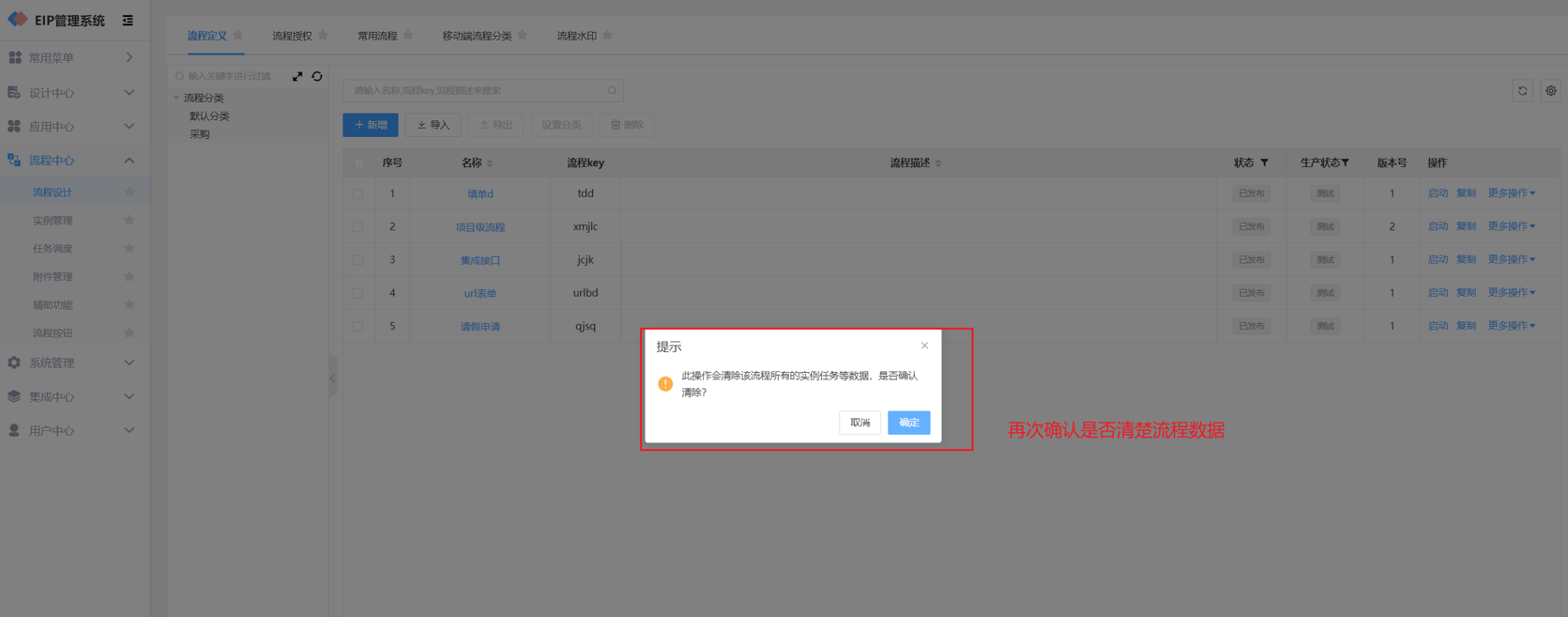
Task: Click the 用户中心 person icon
Action: tap(14, 430)
